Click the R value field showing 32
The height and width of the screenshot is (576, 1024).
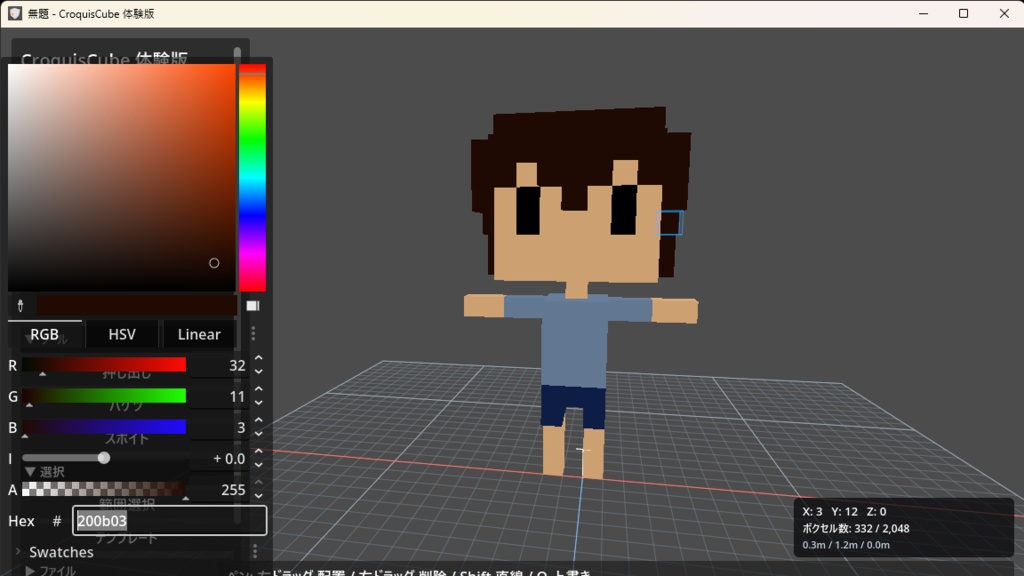(219, 365)
